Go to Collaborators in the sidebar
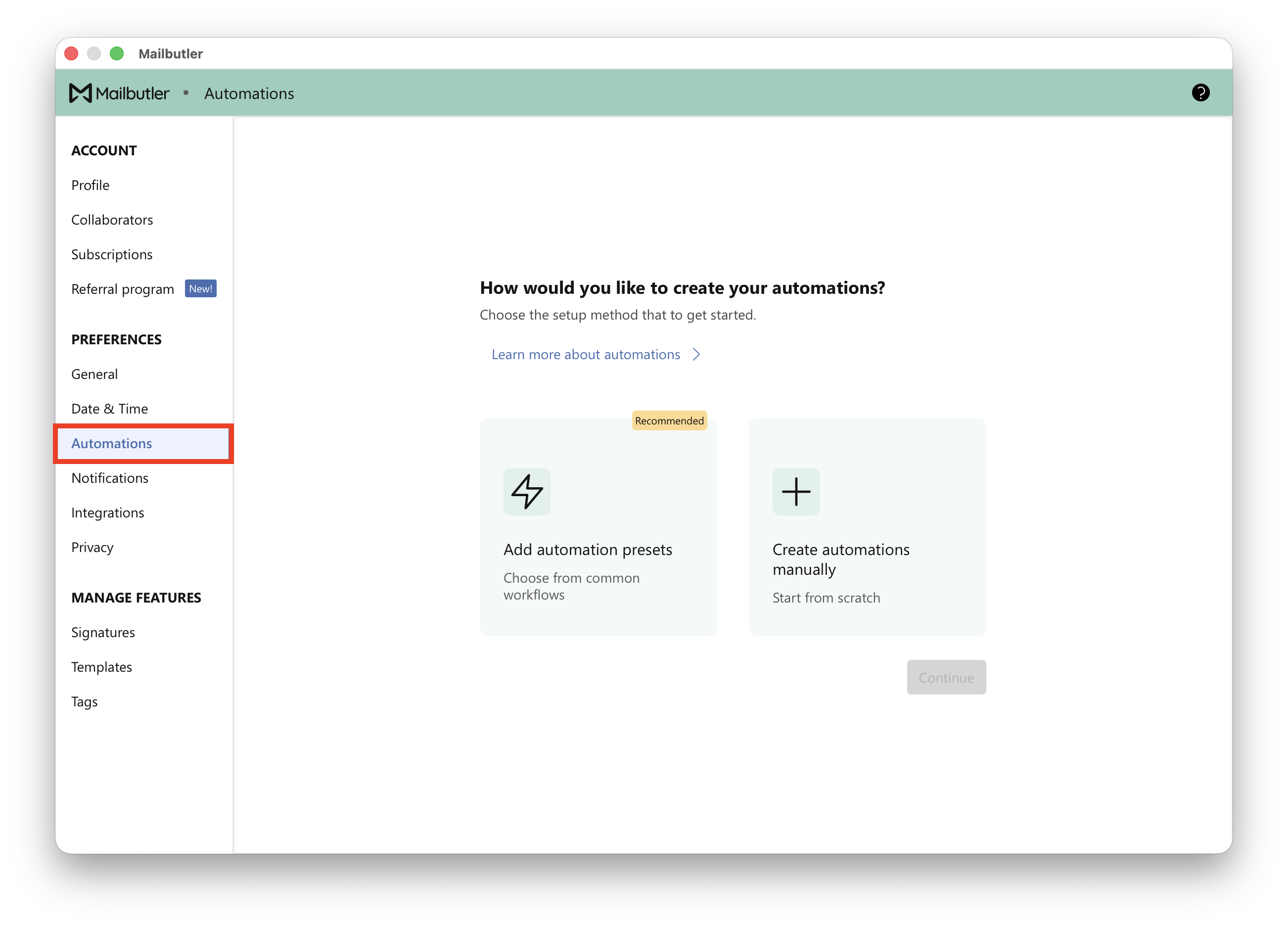Image resolution: width=1288 pixels, height=927 pixels. [x=112, y=220]
